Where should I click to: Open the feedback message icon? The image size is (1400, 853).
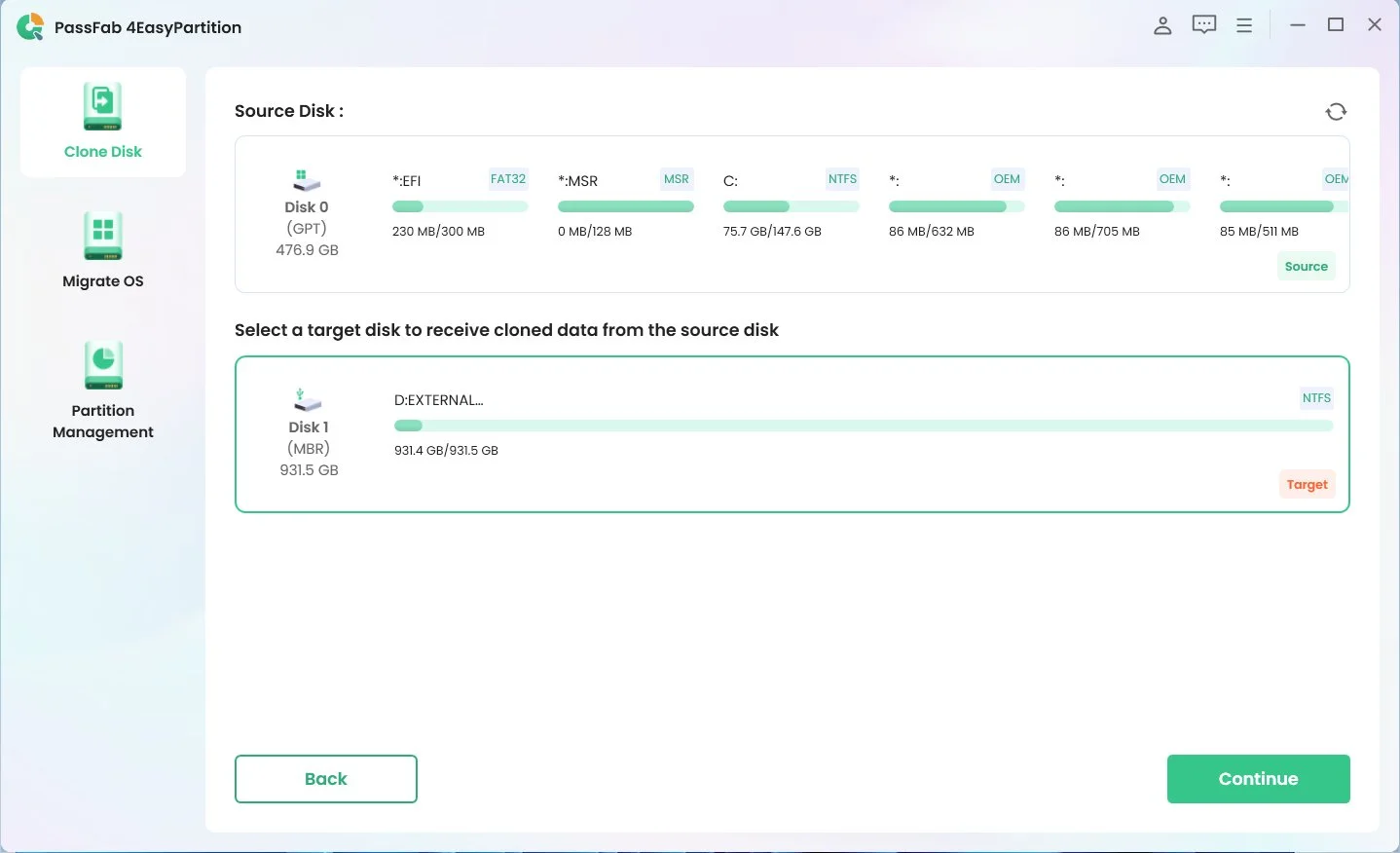tap(1203, 24)
